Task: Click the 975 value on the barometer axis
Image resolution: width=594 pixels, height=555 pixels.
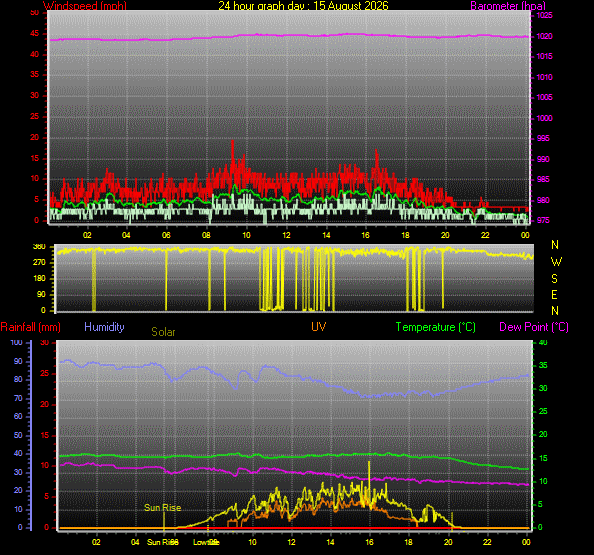Action: point(543,220)
